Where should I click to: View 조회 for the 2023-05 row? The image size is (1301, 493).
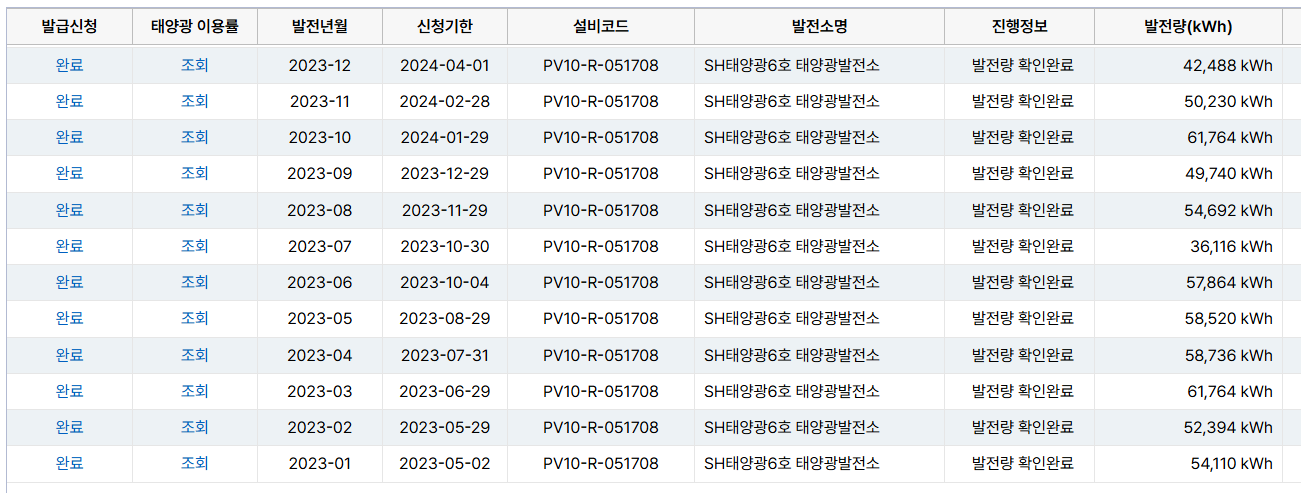pyautogui.click(x=194, y=318)
